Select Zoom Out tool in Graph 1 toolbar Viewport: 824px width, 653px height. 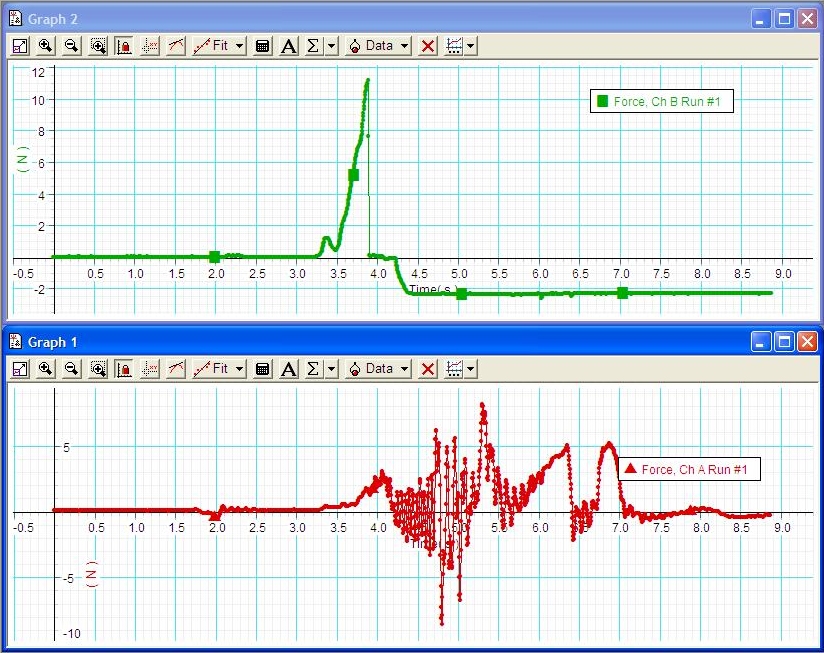[71, 369]
